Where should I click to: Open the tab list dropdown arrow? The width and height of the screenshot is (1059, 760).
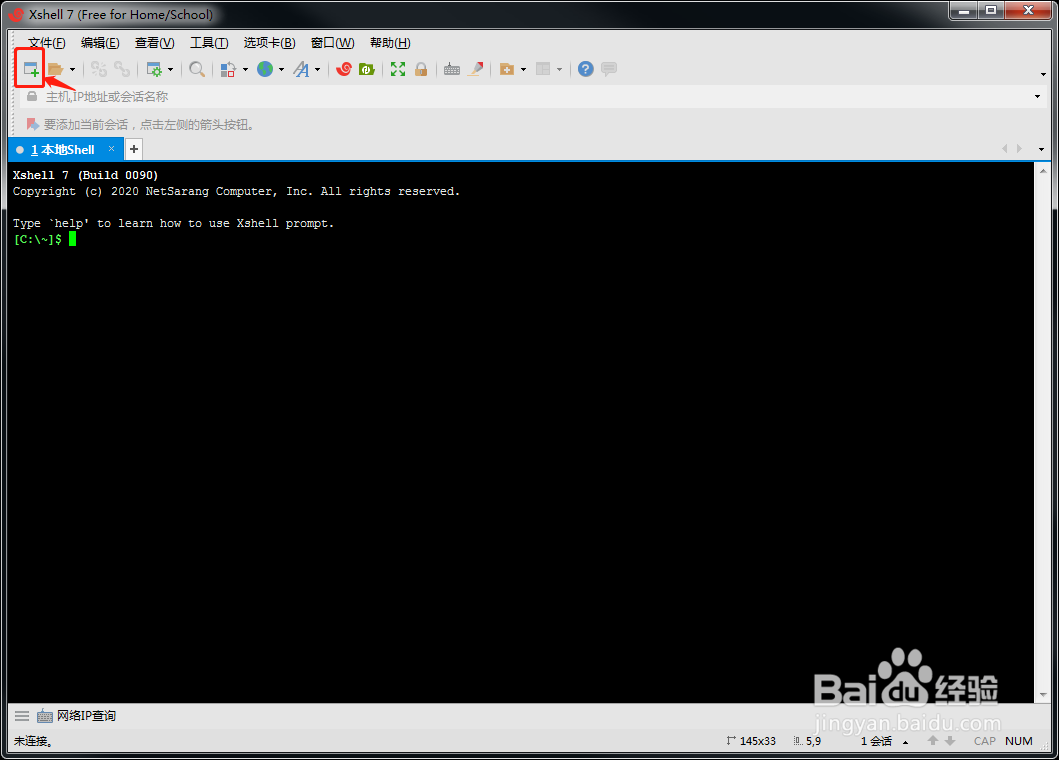1041,149
